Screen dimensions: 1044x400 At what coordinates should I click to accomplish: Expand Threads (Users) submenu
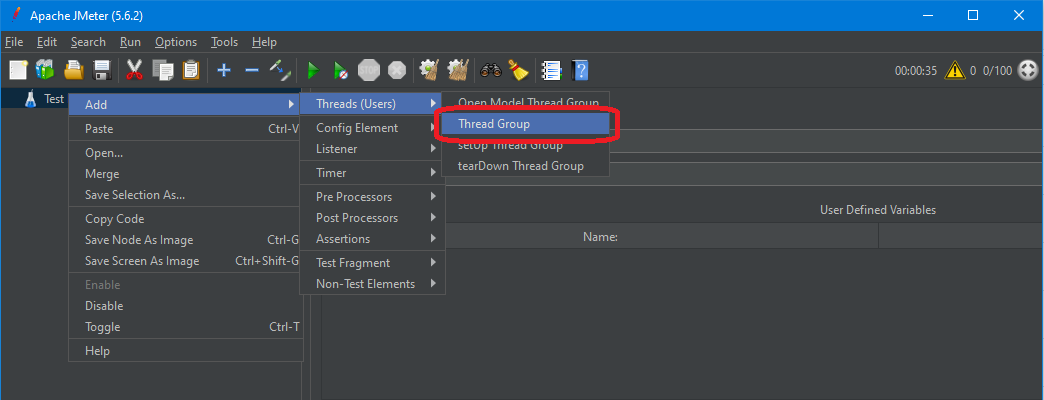point(370,104)
